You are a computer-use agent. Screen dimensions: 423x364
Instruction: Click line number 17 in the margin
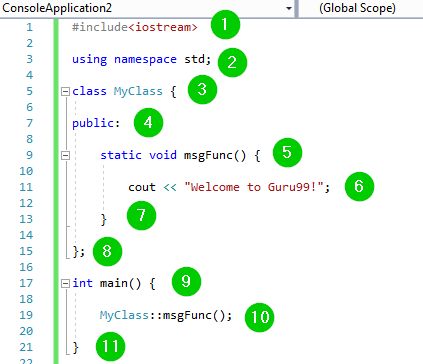[x=26, y=283]
